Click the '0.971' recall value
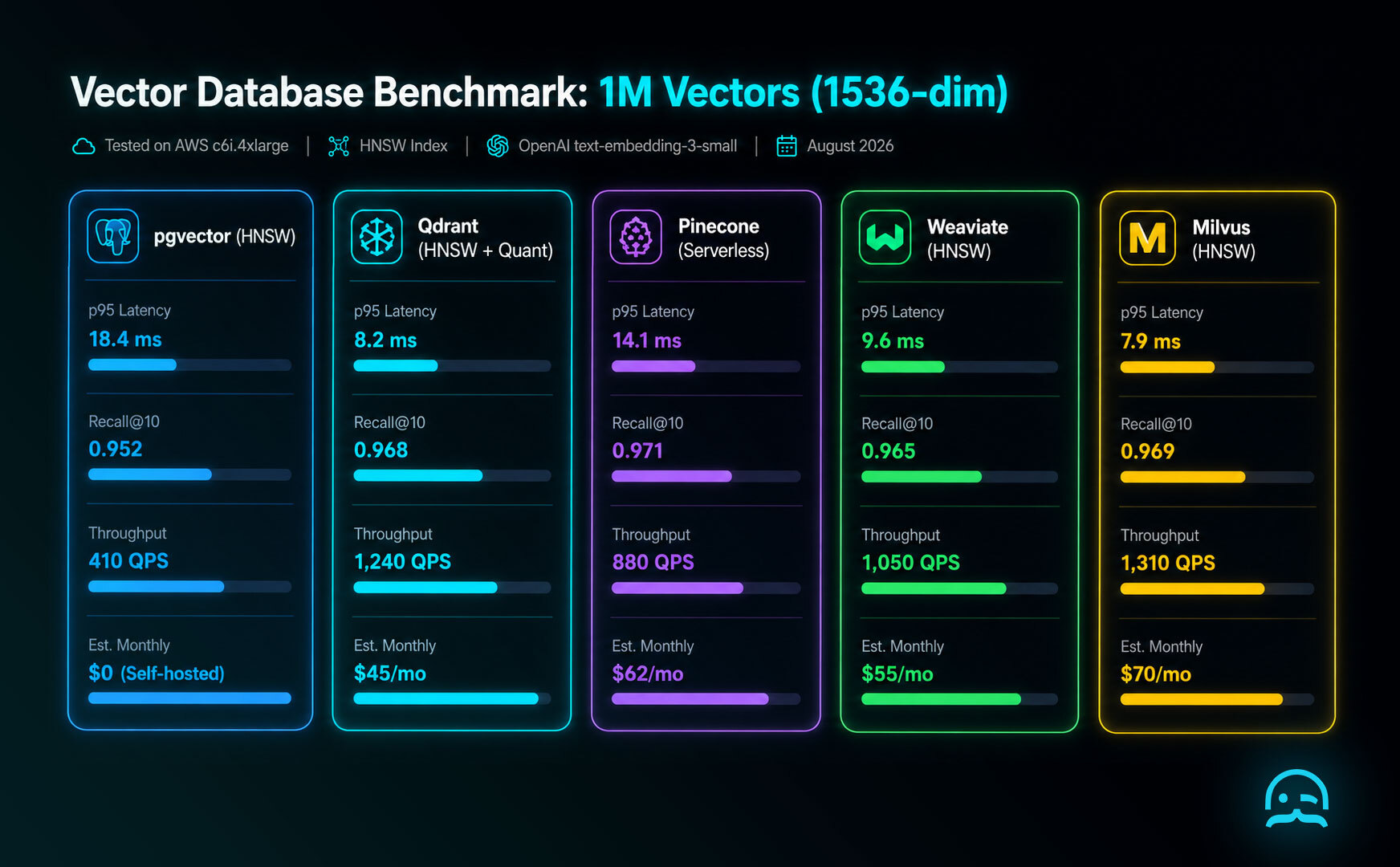Viewport: 1400px width, 867px height. point(637,451)
